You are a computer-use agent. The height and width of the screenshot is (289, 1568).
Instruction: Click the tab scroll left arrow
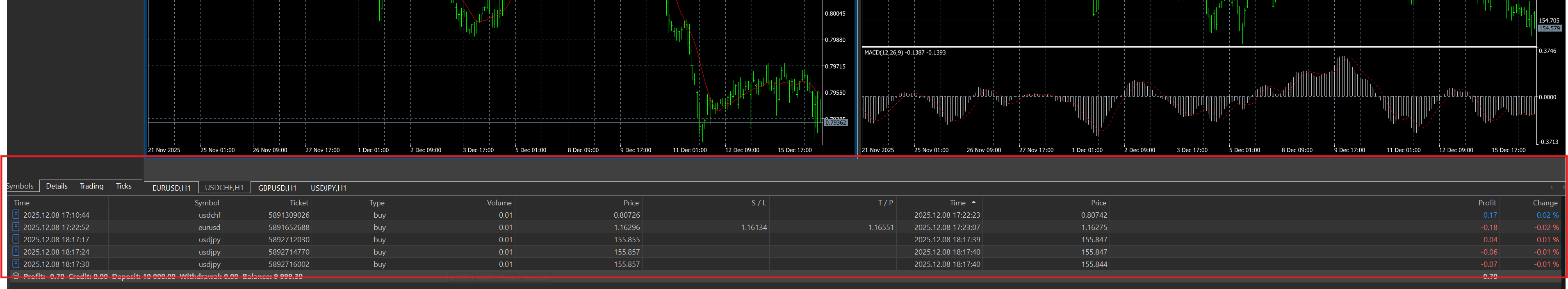click(1552, 187)
